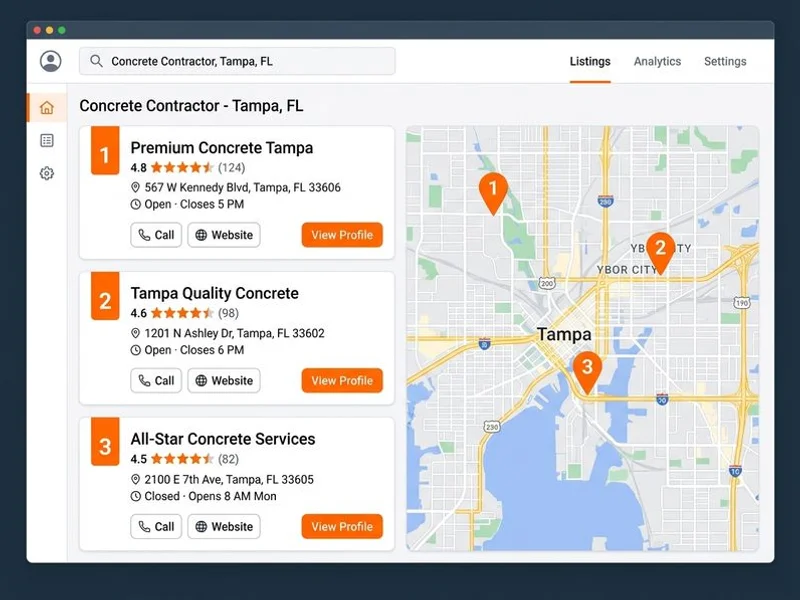
Task: Select map pin 2 near Ybor City
Action: [x=660, y=253]
